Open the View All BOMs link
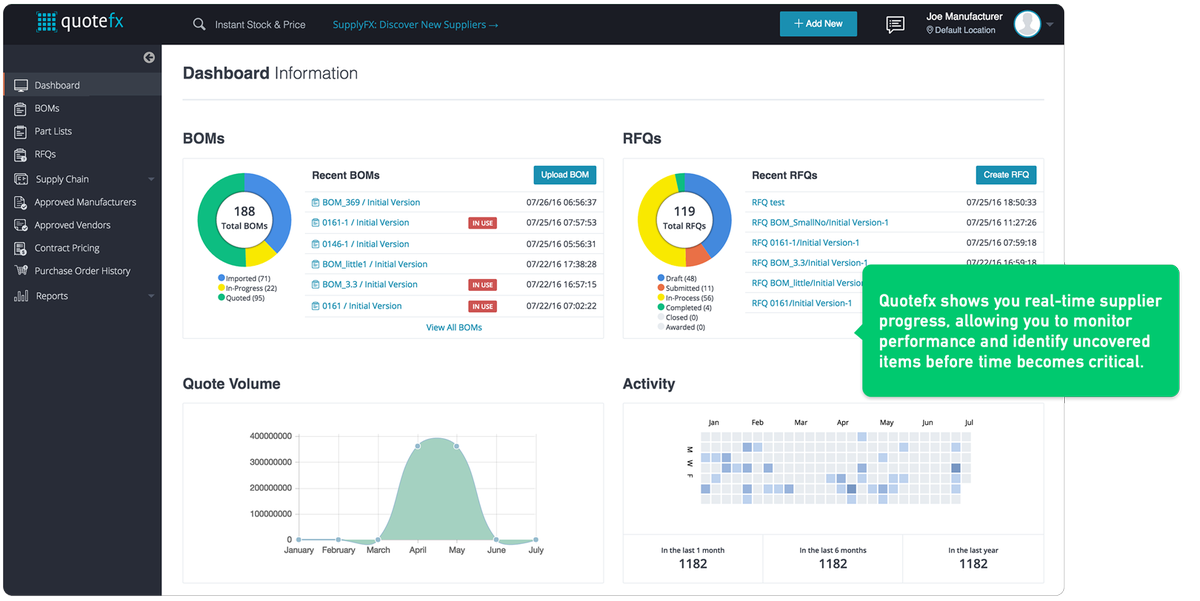The width and height of the screenshot is (1200, 601). pyautogui.click(x=454, y=327)
